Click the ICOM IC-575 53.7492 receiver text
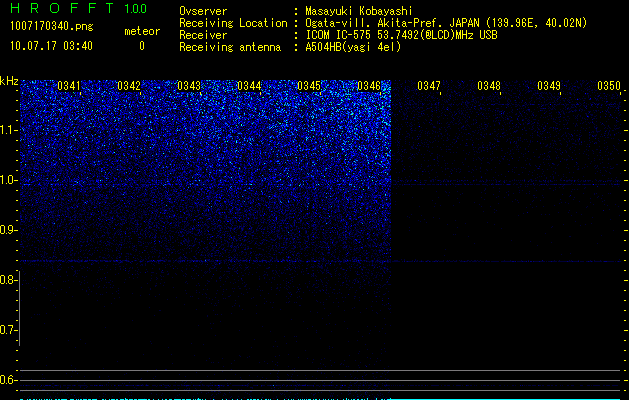The image size is (629, 400). (401, 35)
